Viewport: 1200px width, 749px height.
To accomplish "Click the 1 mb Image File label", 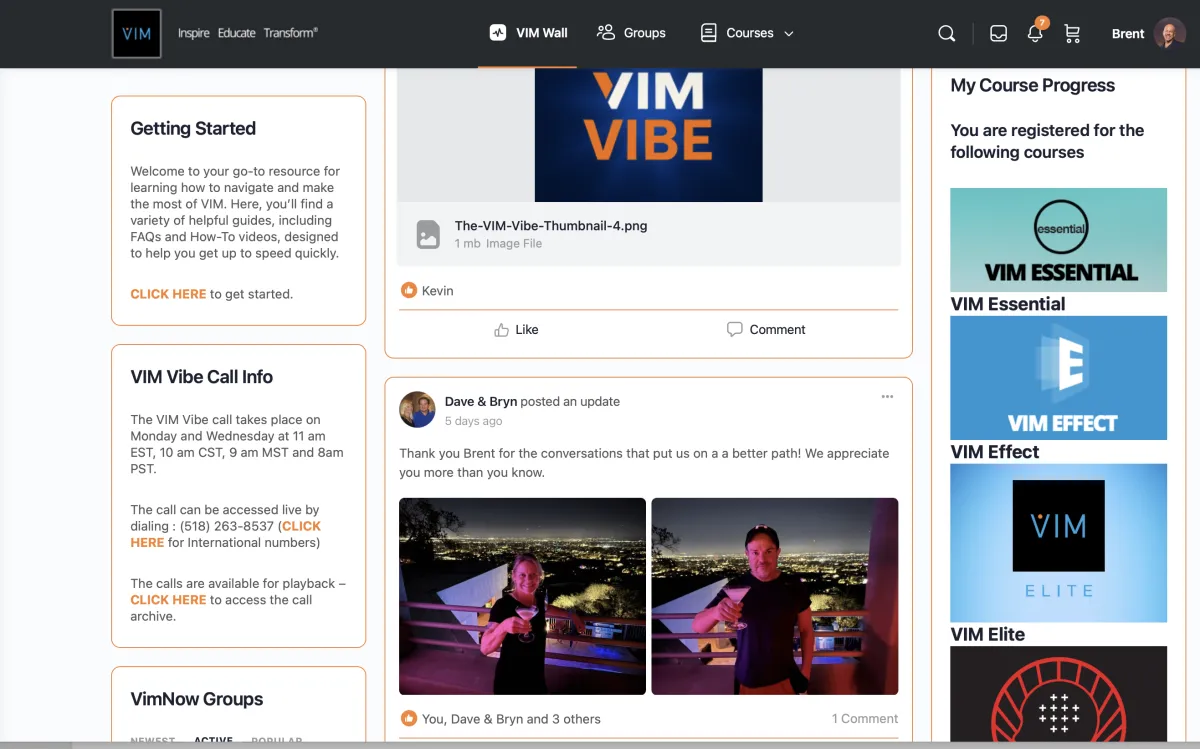I will [x=498, y=243].
